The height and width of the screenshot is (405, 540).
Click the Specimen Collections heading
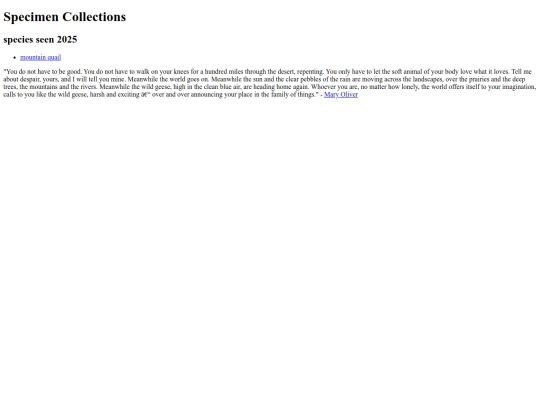tap(65, 17)
